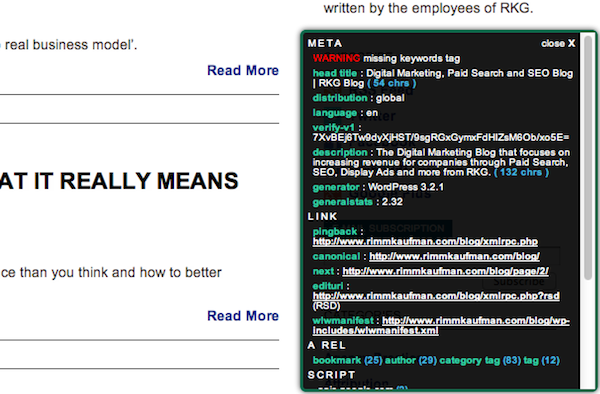Click the 'language' meta label
This screenshot has height=394, width=600.
(335, 113)
